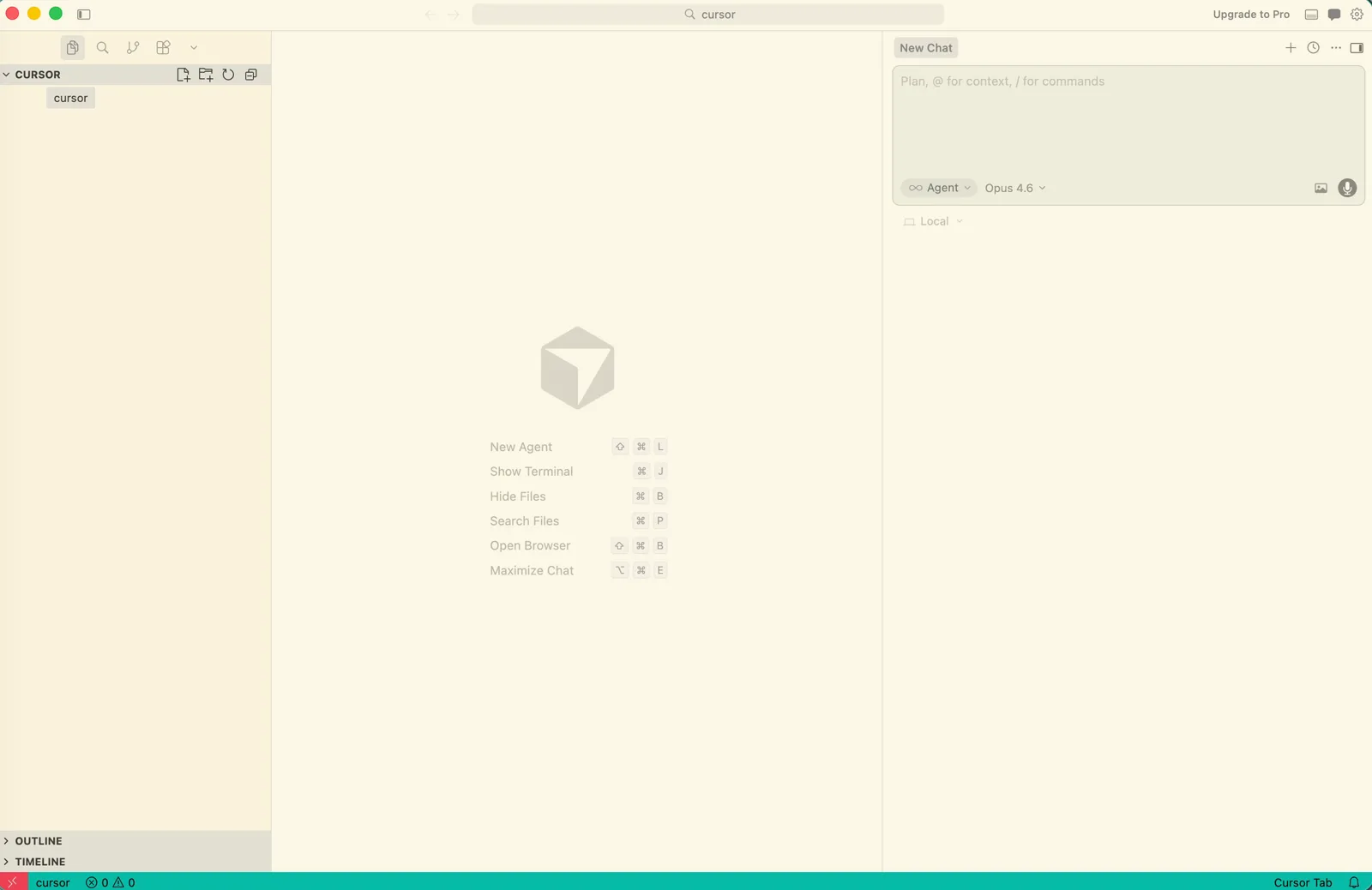Expand the OUTLINE section
Screen dimensions: 1372x890
coord(135,841)
